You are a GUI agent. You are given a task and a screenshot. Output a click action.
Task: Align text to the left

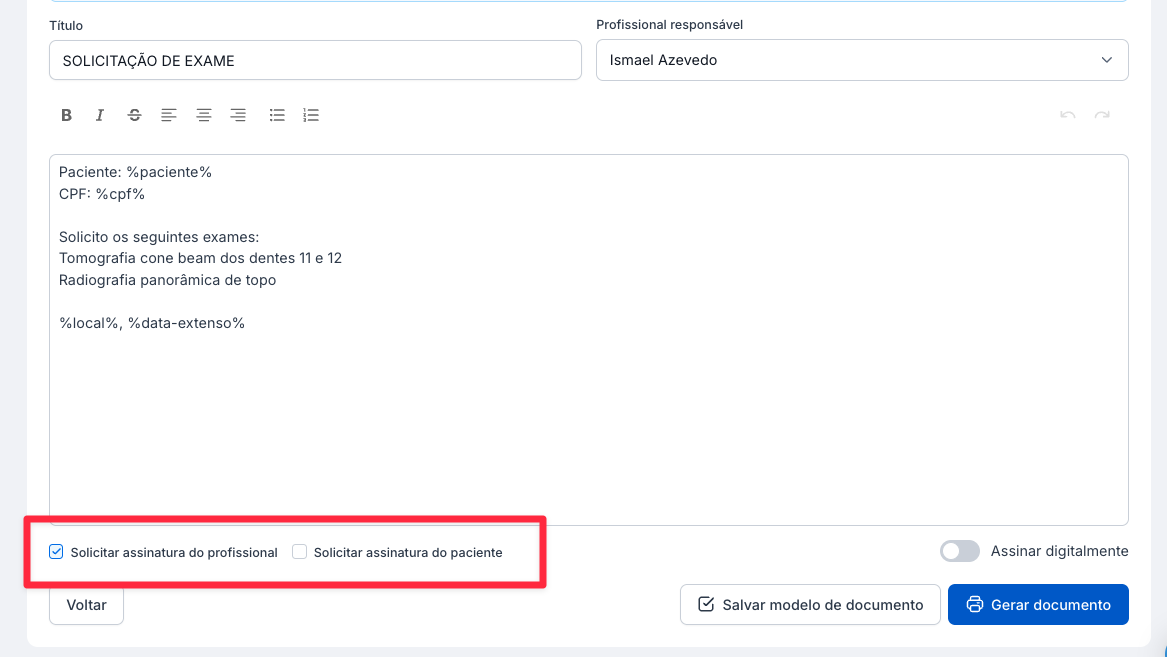[x=169, y=115]
